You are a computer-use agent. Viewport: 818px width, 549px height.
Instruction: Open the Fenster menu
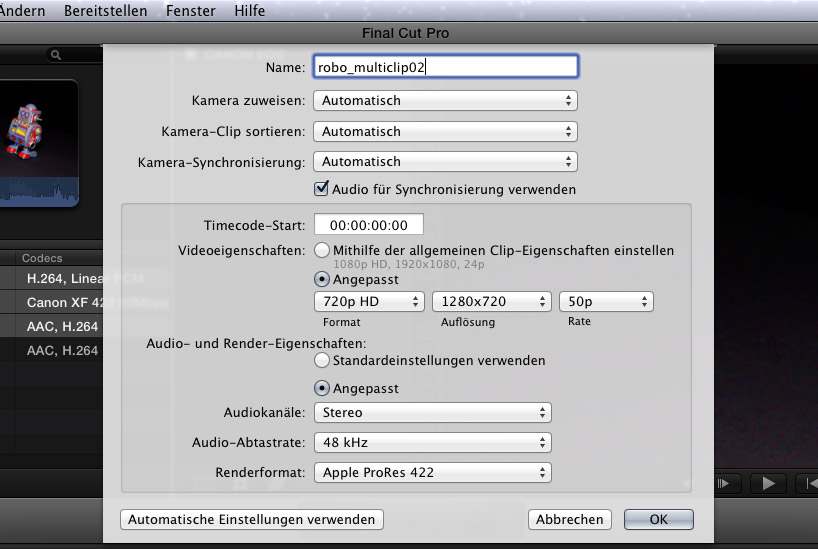(x=189, y=11)
